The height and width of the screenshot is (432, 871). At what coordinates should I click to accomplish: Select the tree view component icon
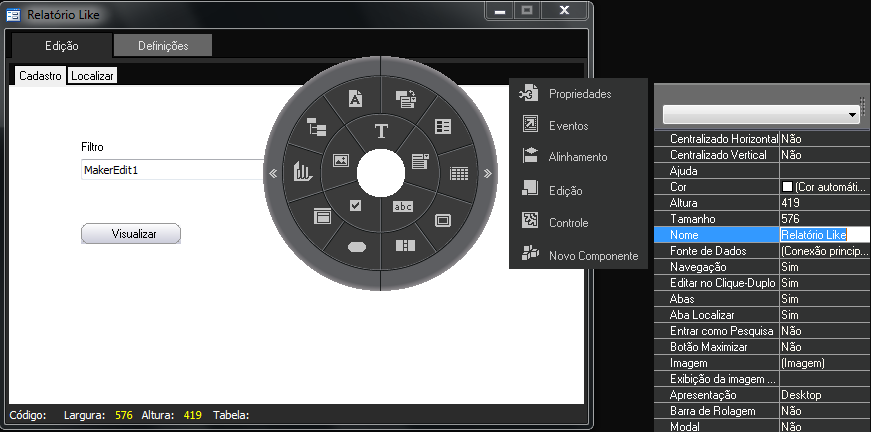tap(317, 125)
